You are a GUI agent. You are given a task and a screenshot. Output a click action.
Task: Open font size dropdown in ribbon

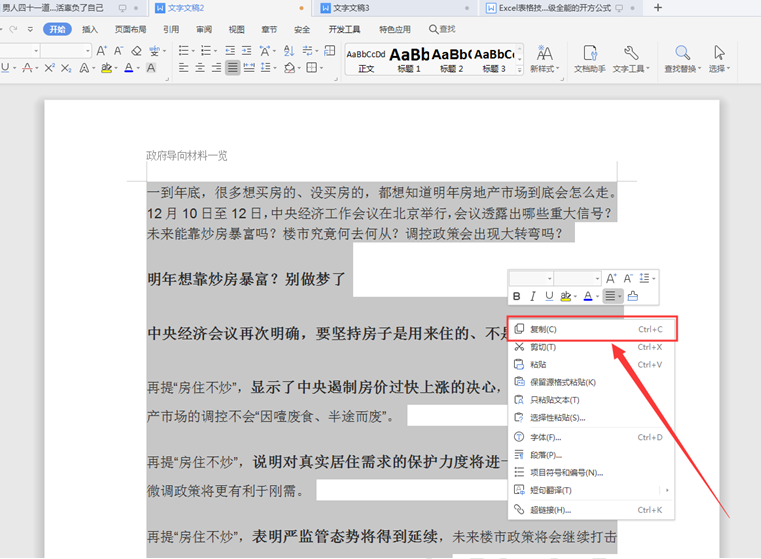87,50
